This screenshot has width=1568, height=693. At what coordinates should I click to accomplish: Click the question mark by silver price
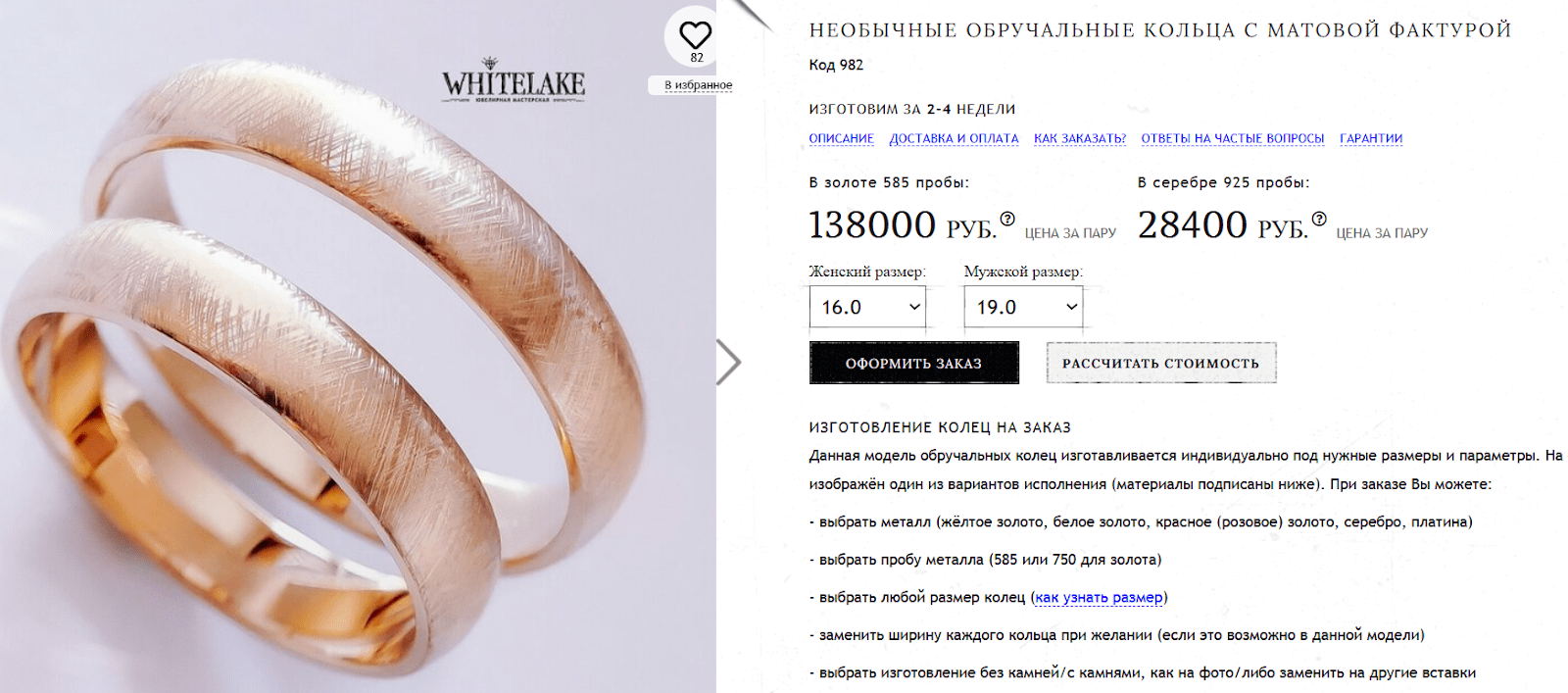click(1319, 219)
